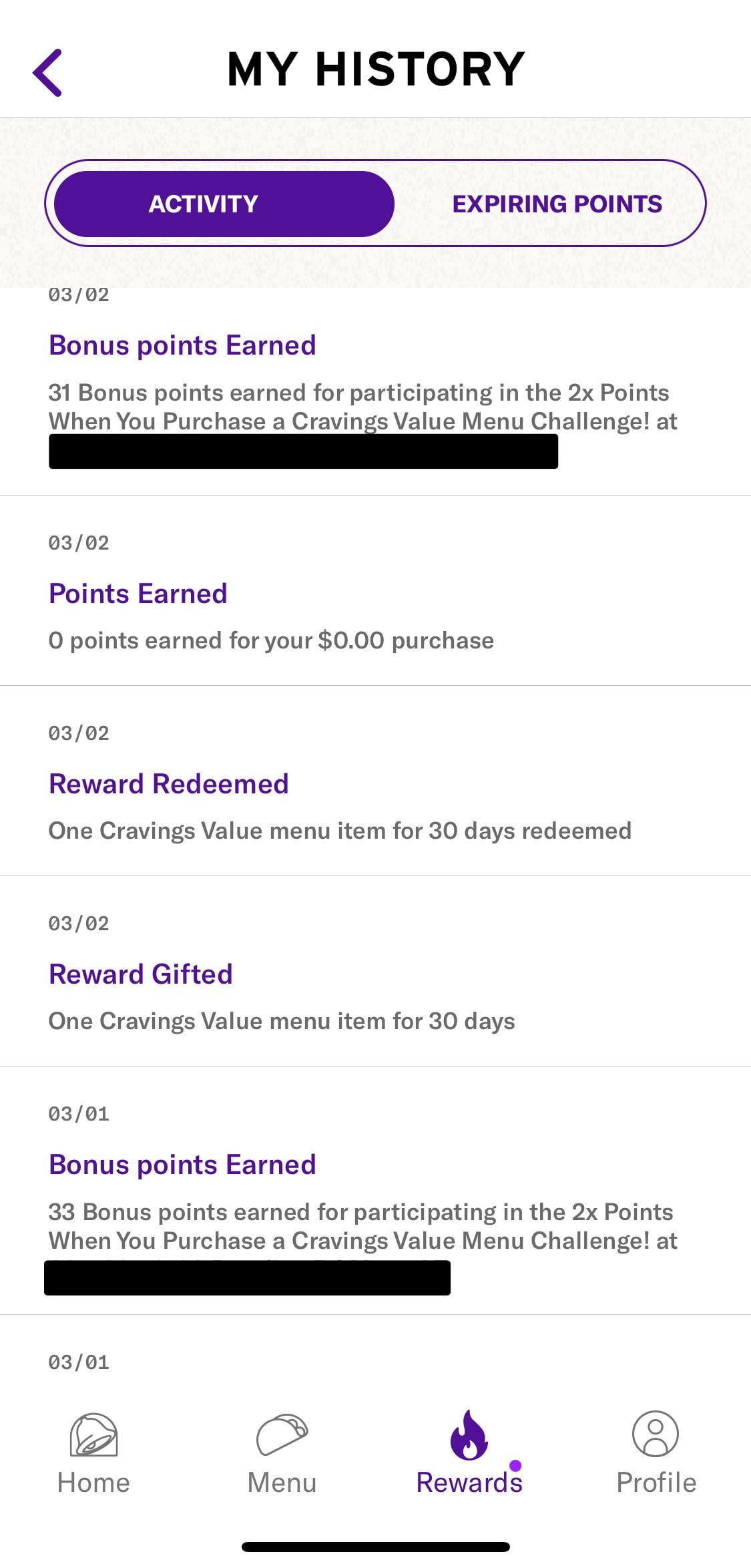Tap the MY HISTORY page title
The image size is (751, 1568).
pyautogui.click(x=376, y=69)
